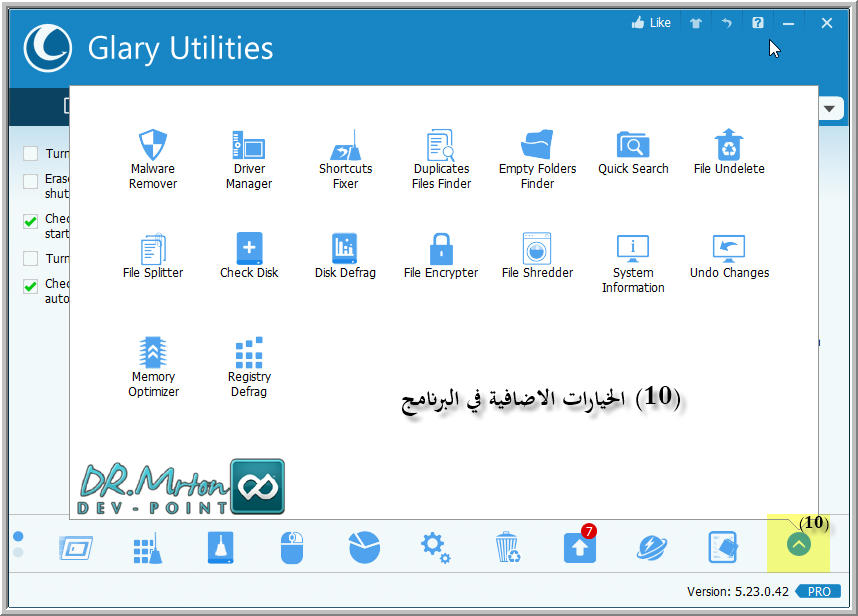Viewport: 858px width, 616px height.
Task: Show System Information
Action: click(x=633, y=264)
